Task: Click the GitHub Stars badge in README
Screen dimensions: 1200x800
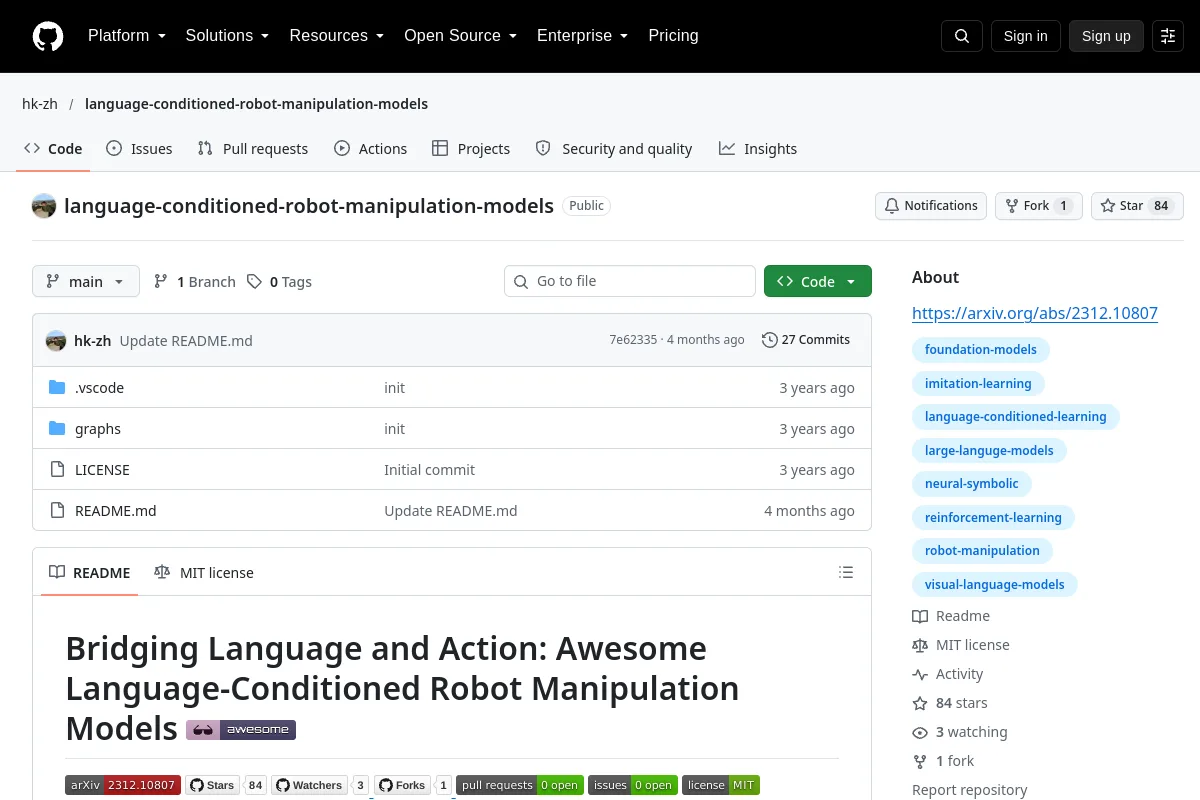Action: 226,785
